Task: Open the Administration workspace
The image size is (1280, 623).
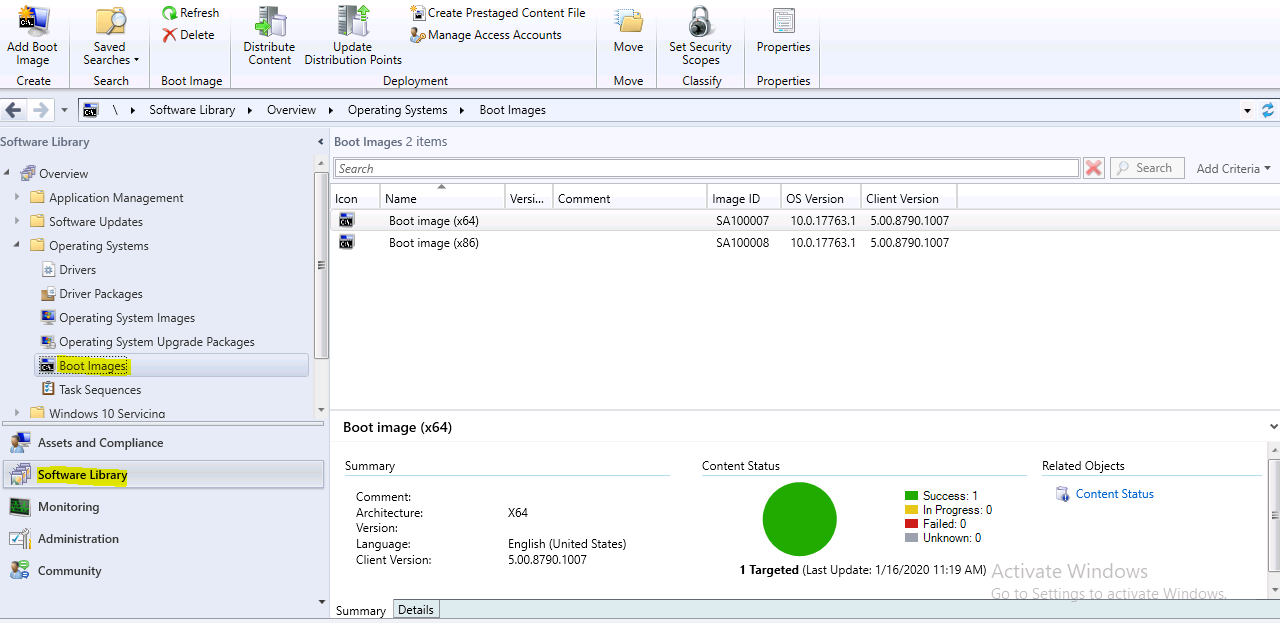Action: 162,539
